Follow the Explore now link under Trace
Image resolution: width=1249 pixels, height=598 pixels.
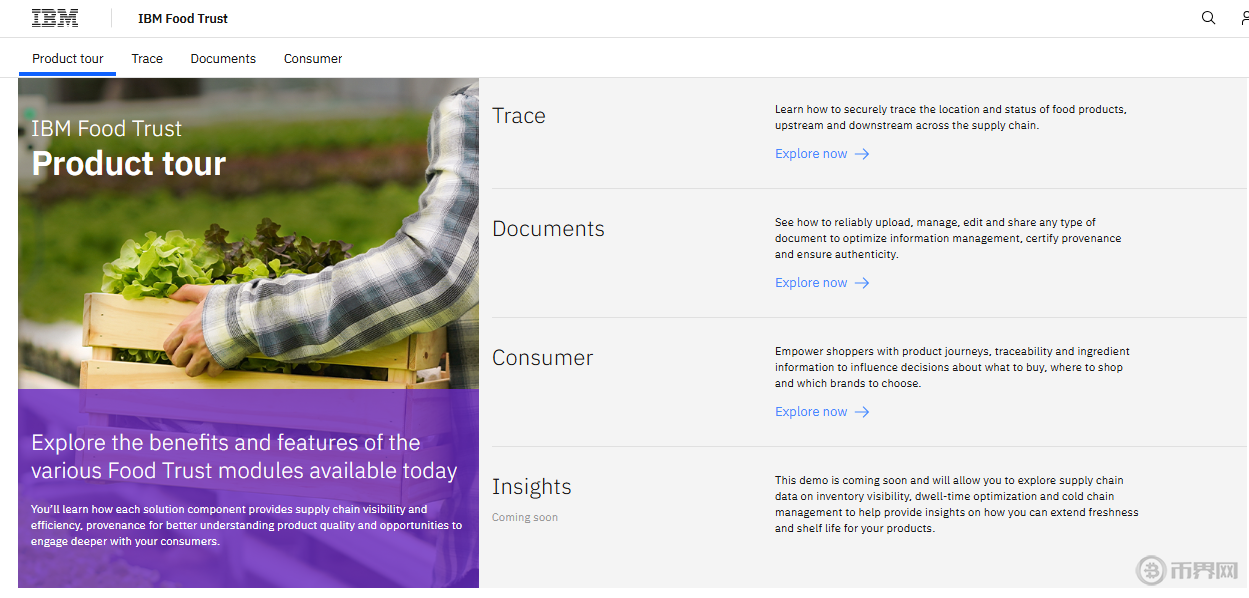(x=811, y=154)
